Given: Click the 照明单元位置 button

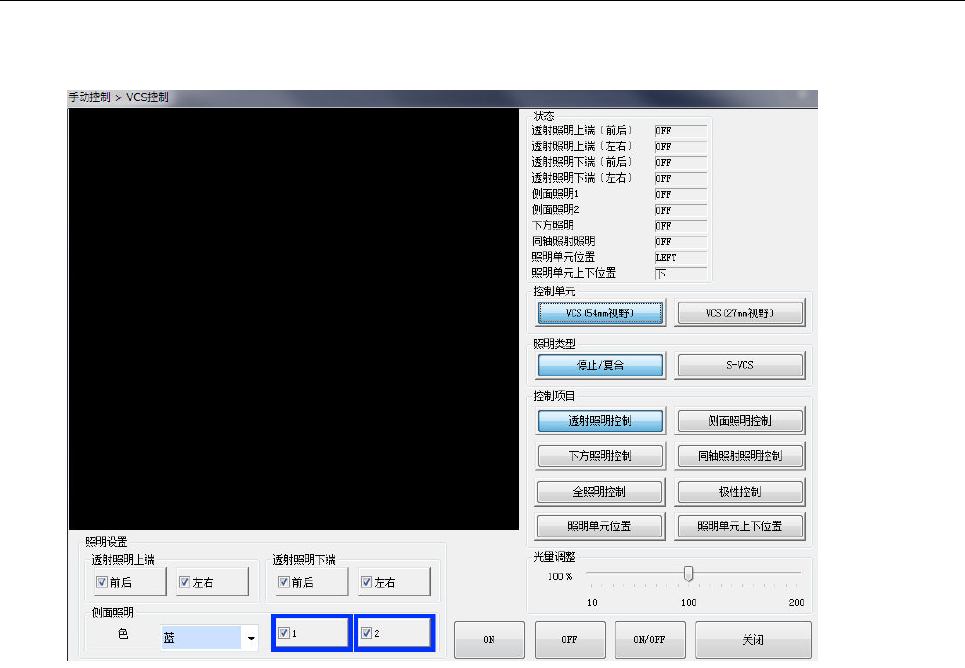Looking at the screenshot, I should tap(599, 526).
